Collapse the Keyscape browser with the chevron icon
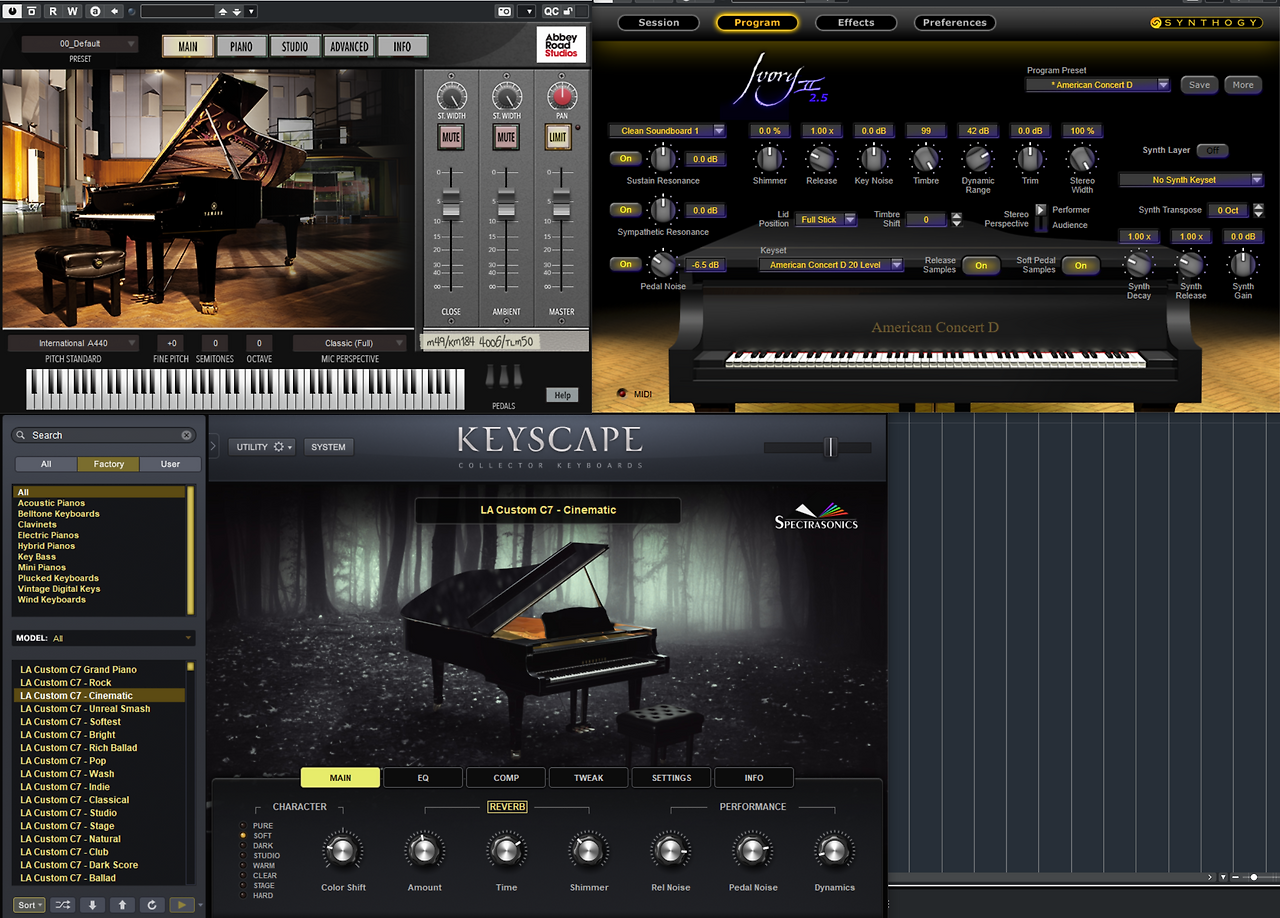Viewport: 1280px width, 918px height. [x=214, y=446]
